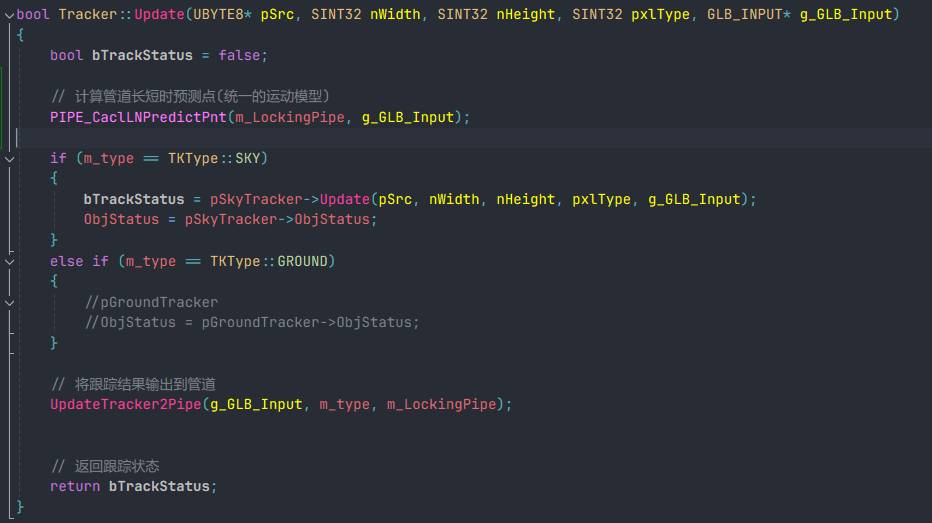Collapse the //pGroundTracker comment block fold arrow
Screen dimensions: 932x523
(9, 302)
